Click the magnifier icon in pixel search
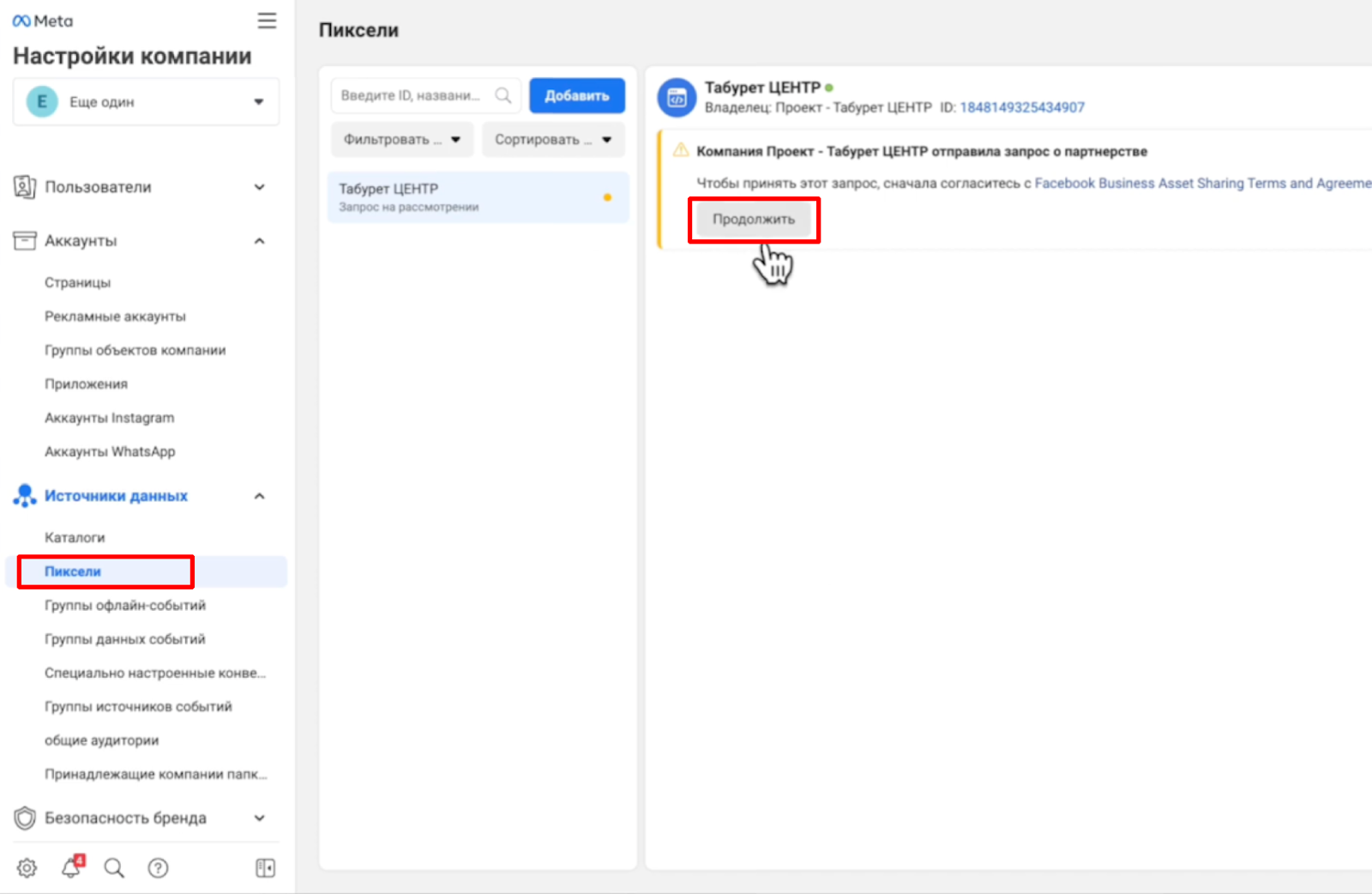This screenshot has width=1372, height=894. point(503,95)
